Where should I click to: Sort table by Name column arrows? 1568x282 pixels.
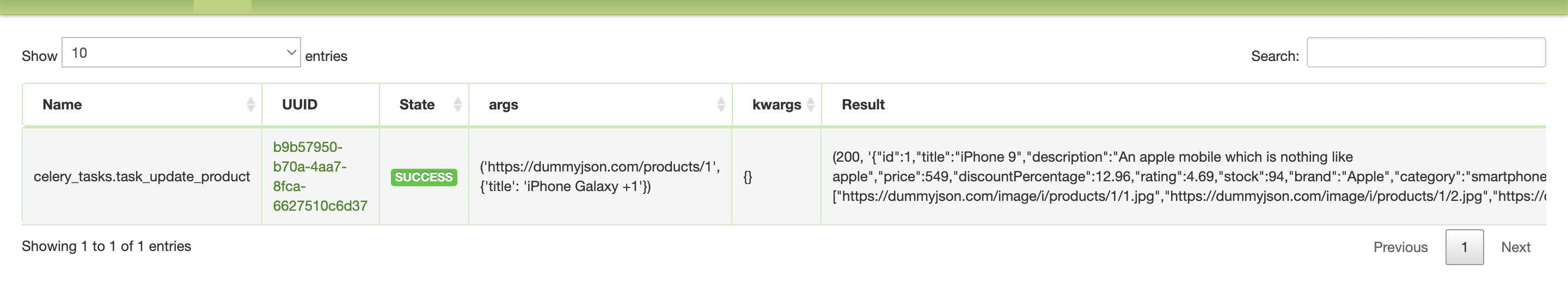(x=250, y=105)
